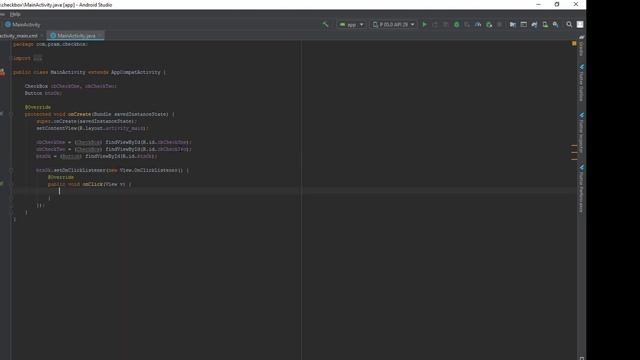Click the Search Everywhere magnifier icon
The width and height of the screenshot is (640, 360).
(569, 24)
